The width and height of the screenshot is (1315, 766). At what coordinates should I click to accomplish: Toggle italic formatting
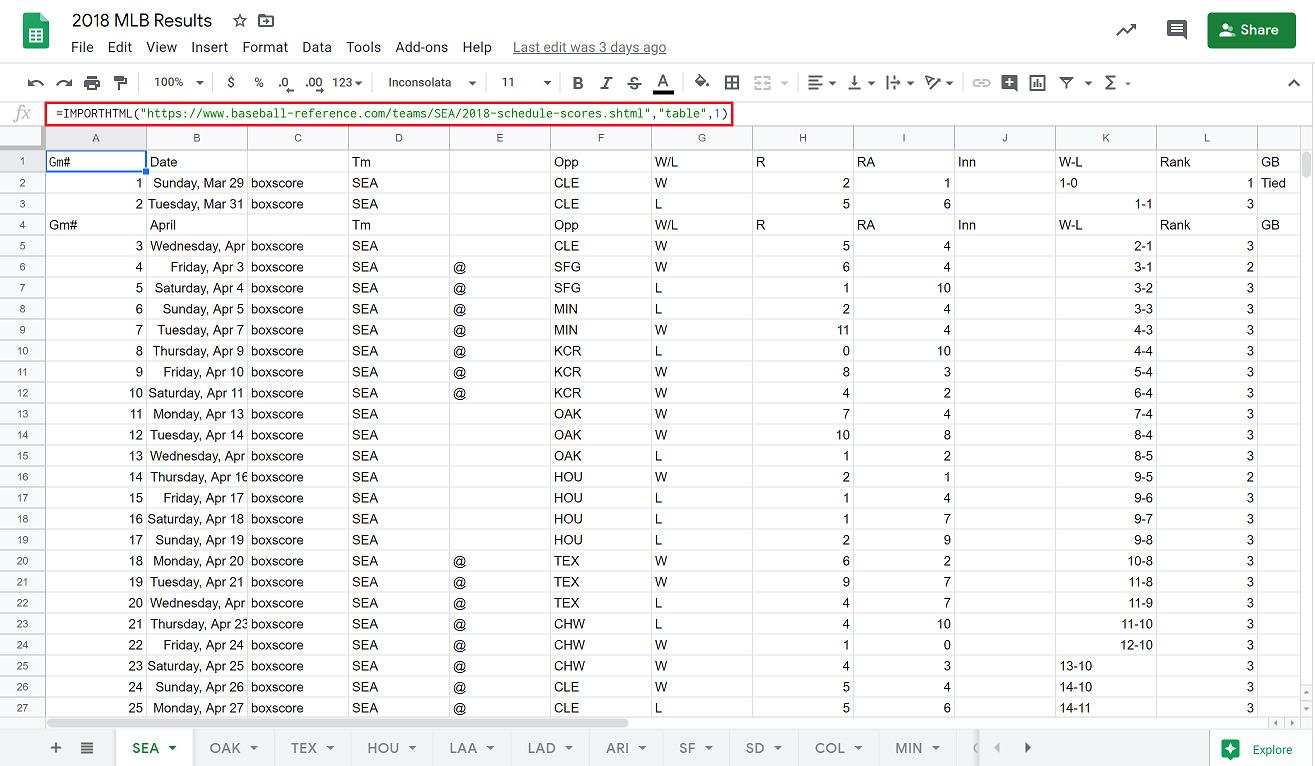pos(605,83)
